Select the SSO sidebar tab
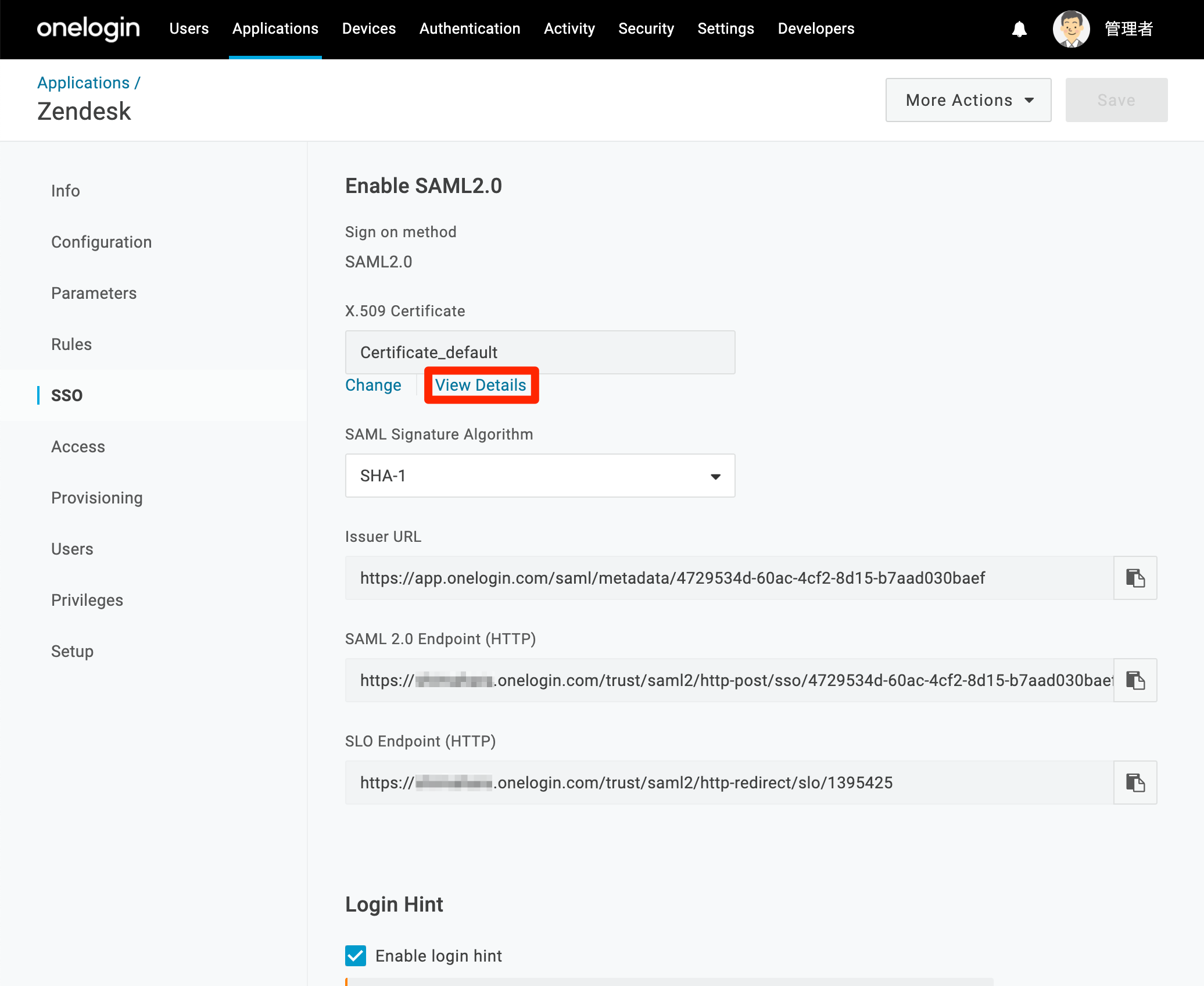The width and height of the screenshot is (1204, 986). pyautogui.click(x=67, y=395)
